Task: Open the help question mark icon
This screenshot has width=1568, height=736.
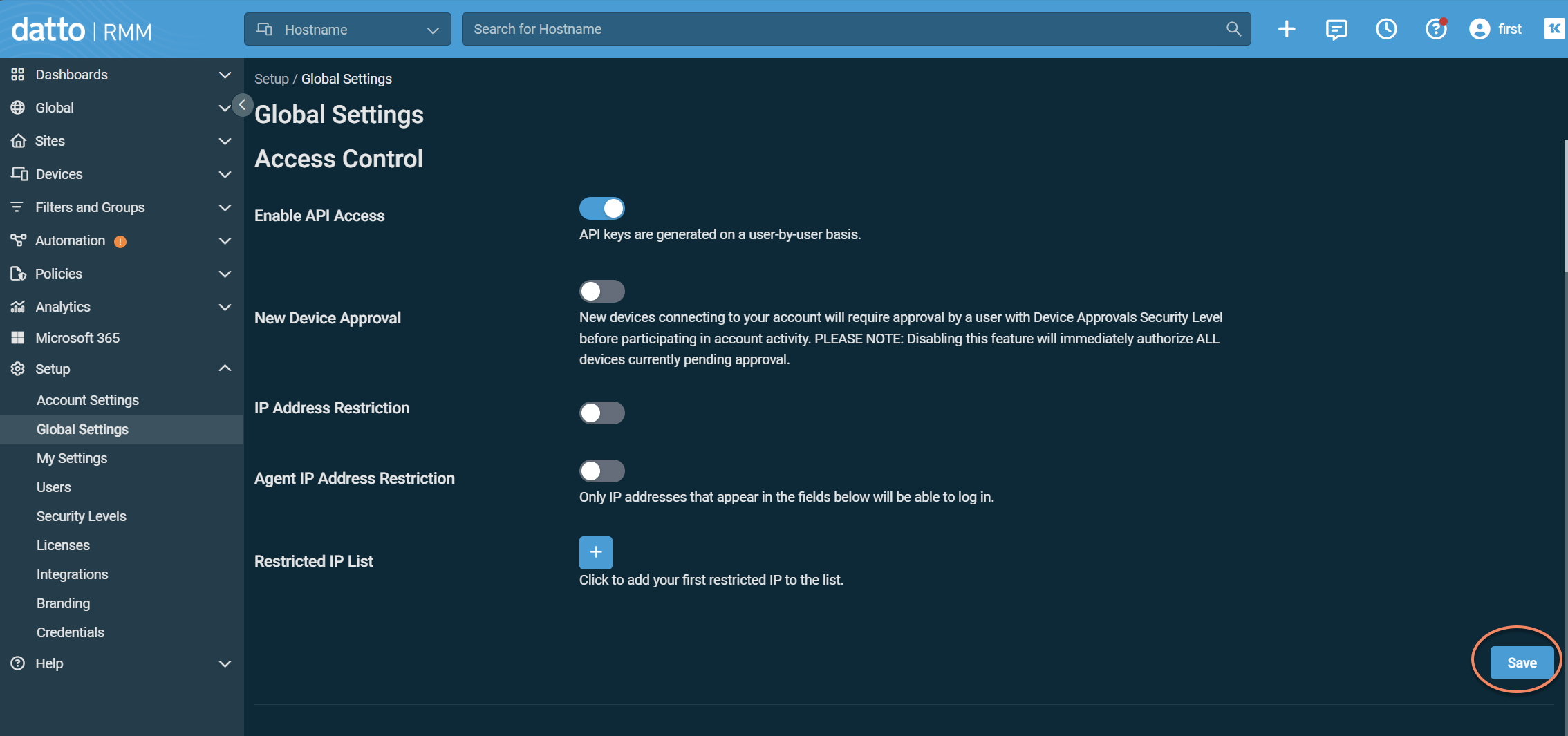Action: tap(1436, 29)
